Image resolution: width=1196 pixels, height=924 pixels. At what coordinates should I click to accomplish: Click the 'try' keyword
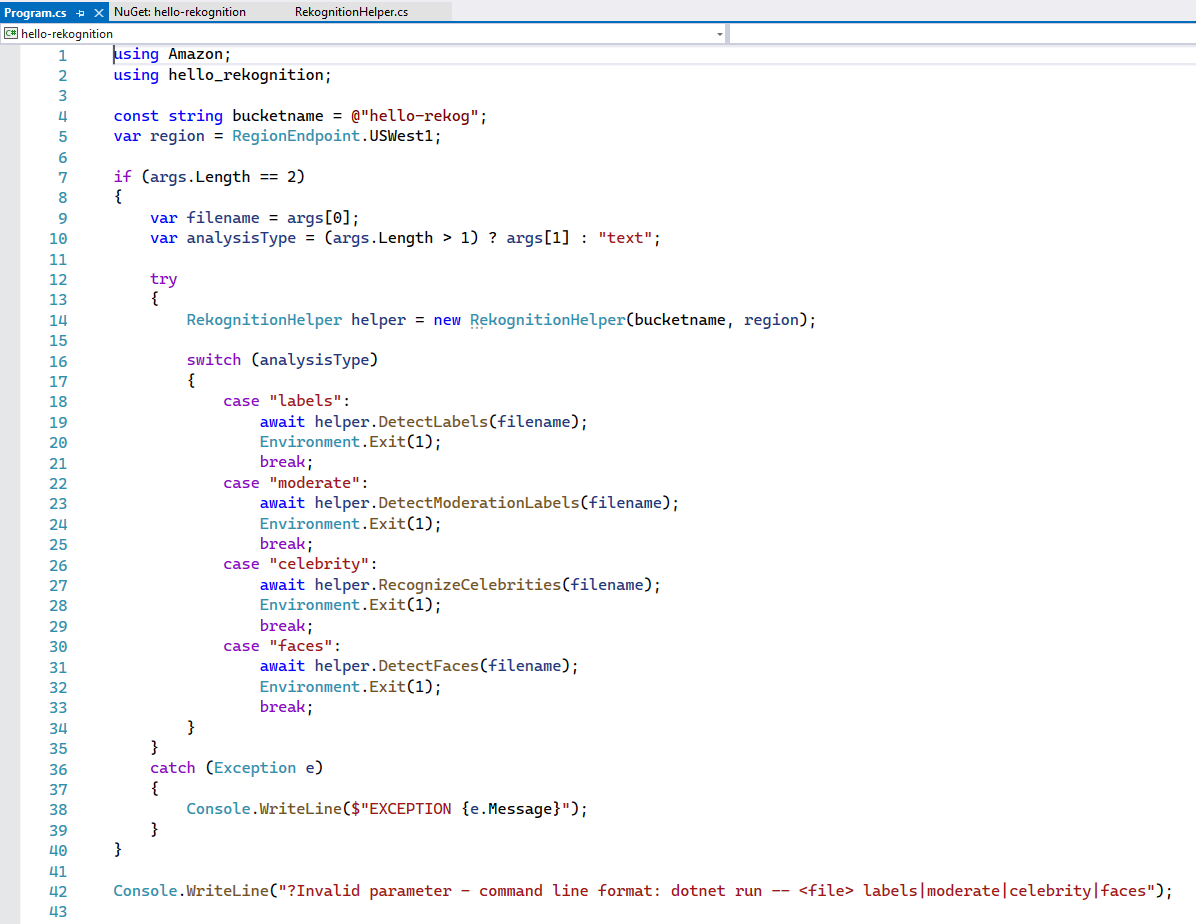(x=163, y=279)
